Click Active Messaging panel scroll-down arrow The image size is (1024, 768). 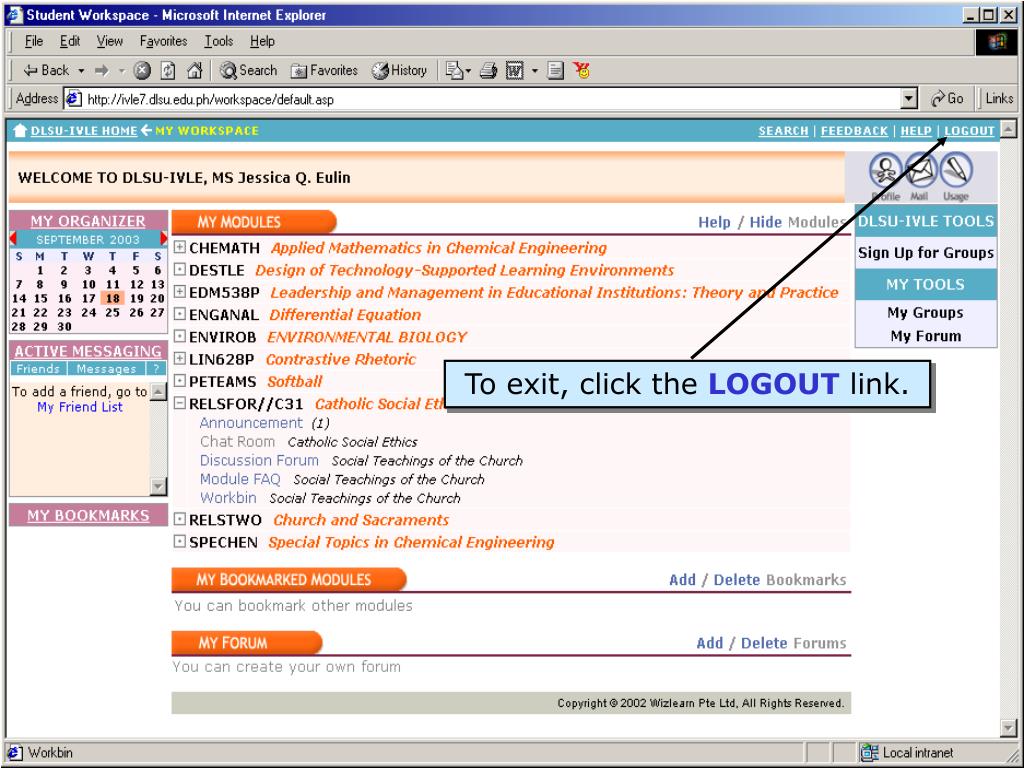tap(159, 486)
